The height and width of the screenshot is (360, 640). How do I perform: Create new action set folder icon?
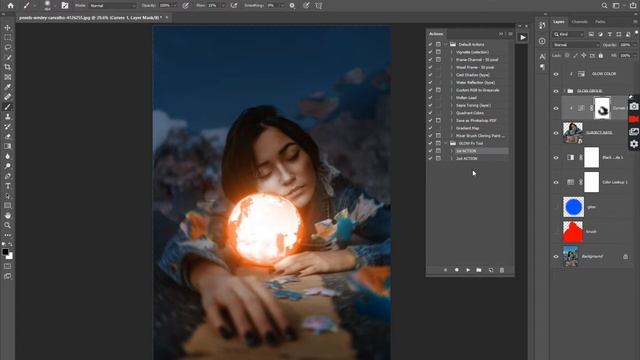(479, 270)
